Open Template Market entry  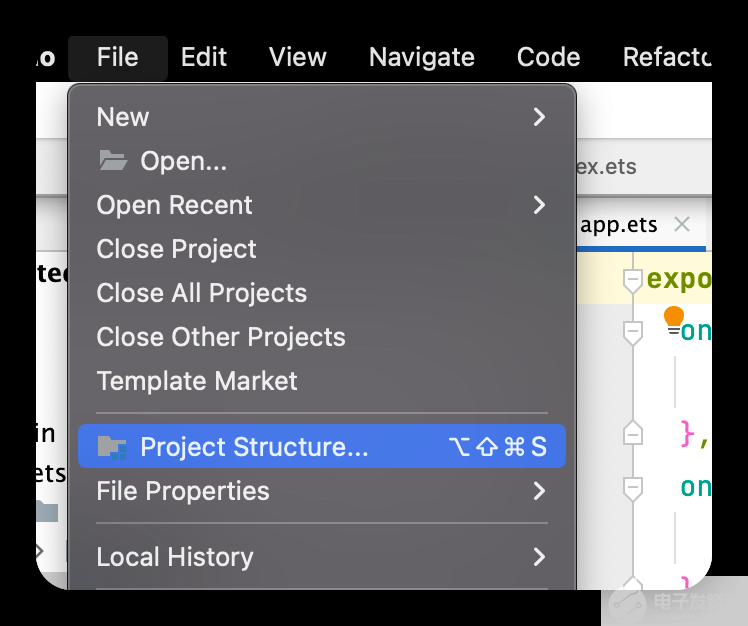tap(197, 381)
